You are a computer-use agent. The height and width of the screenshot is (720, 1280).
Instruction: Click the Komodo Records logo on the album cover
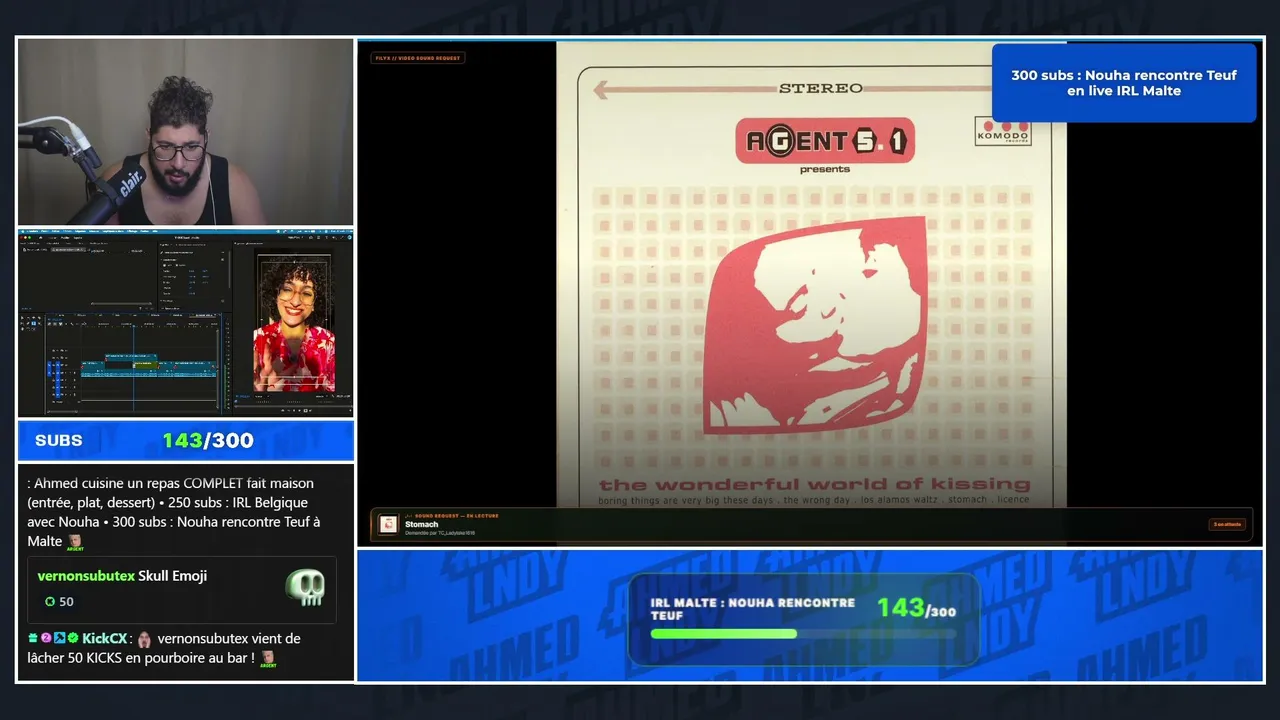point(1001,132)
